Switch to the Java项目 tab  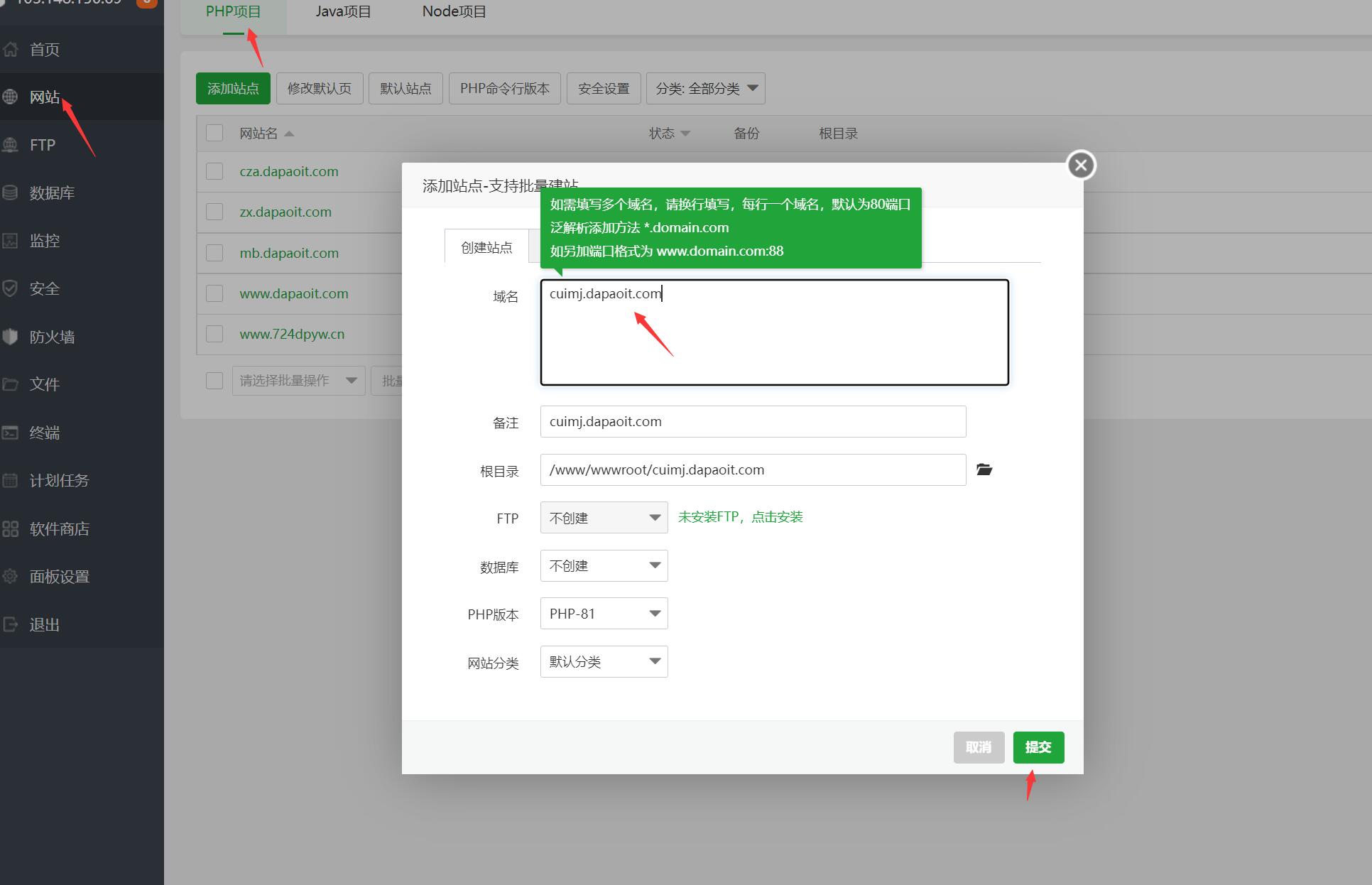[343, 12]
